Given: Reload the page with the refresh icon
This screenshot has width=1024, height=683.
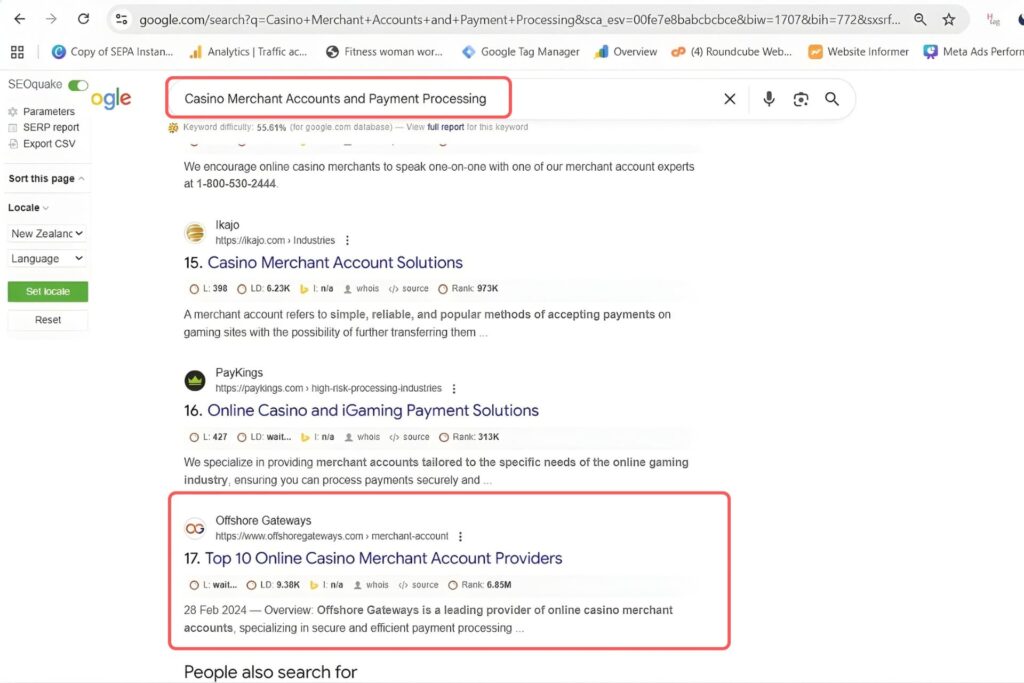Looking at the screenshot, I should [x=84, y=18].
